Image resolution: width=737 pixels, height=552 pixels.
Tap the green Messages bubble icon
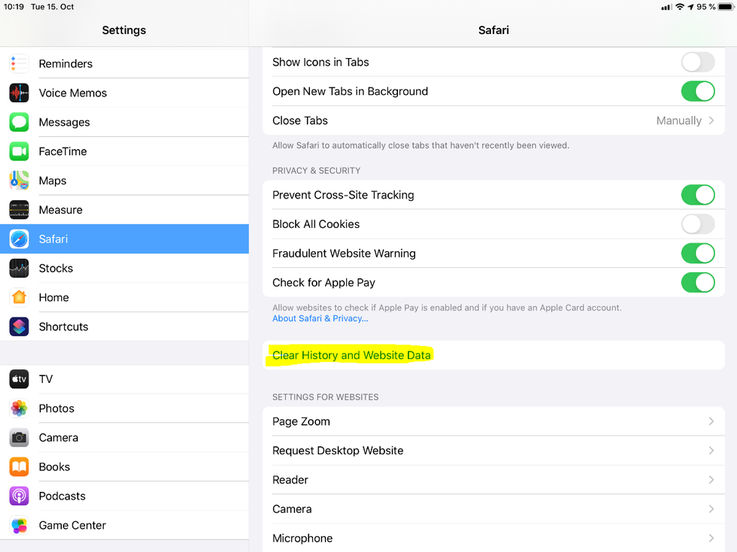click(x=19, y=122)
